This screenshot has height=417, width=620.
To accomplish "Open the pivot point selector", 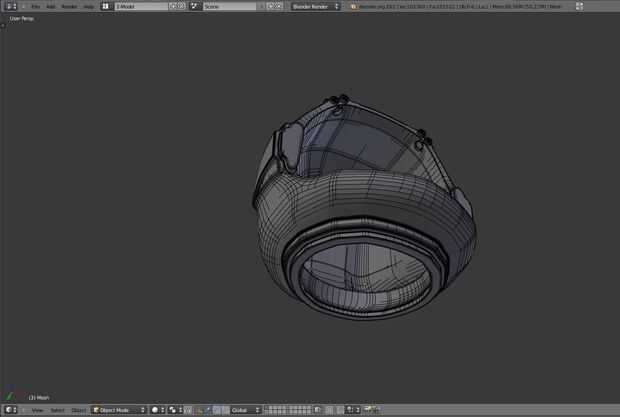I will coord(174,410).
